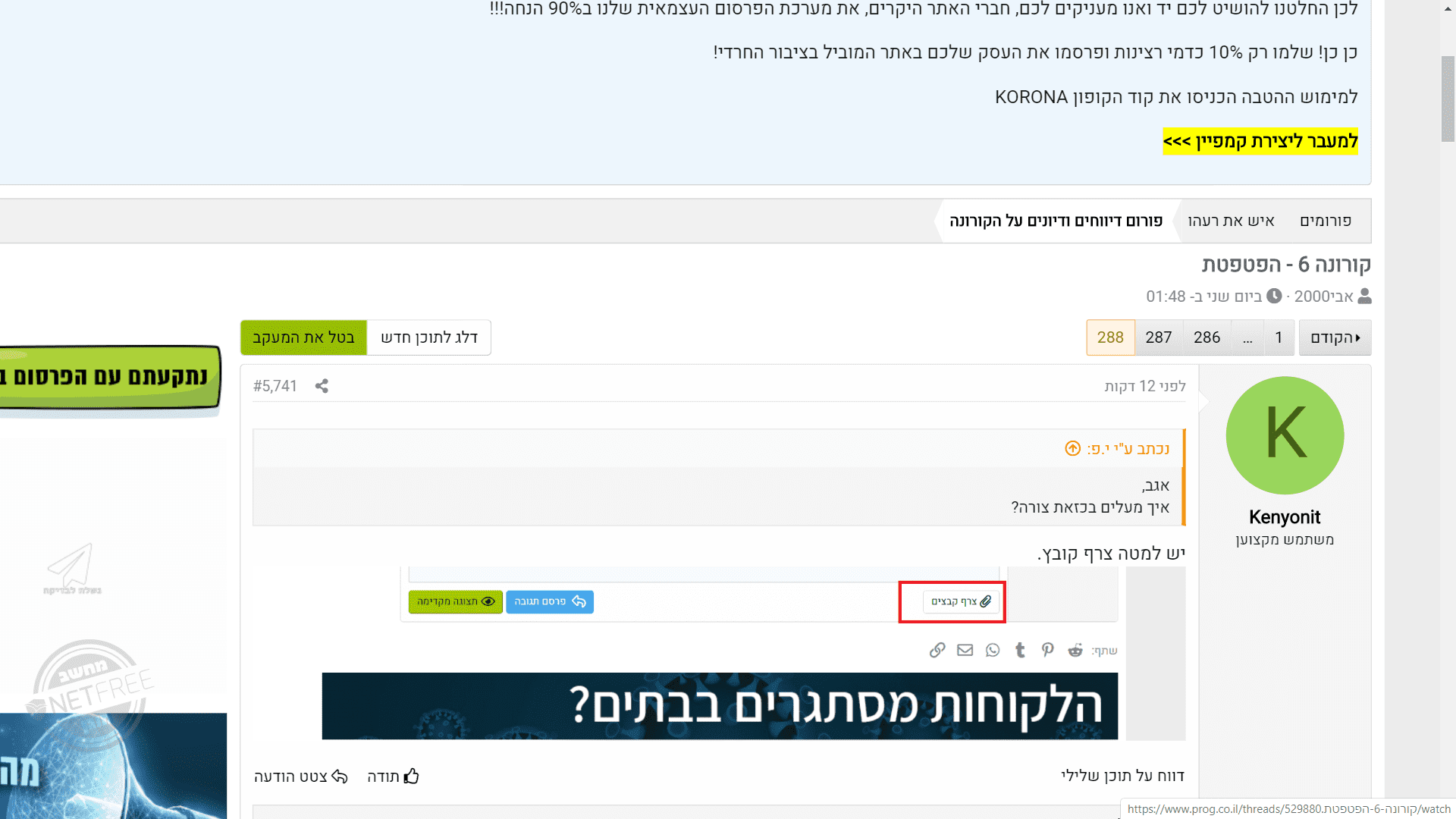Open the פורומים breadcrumb tab
The width and height of the screenshot is (1456, 819).
pos(1325,221)
